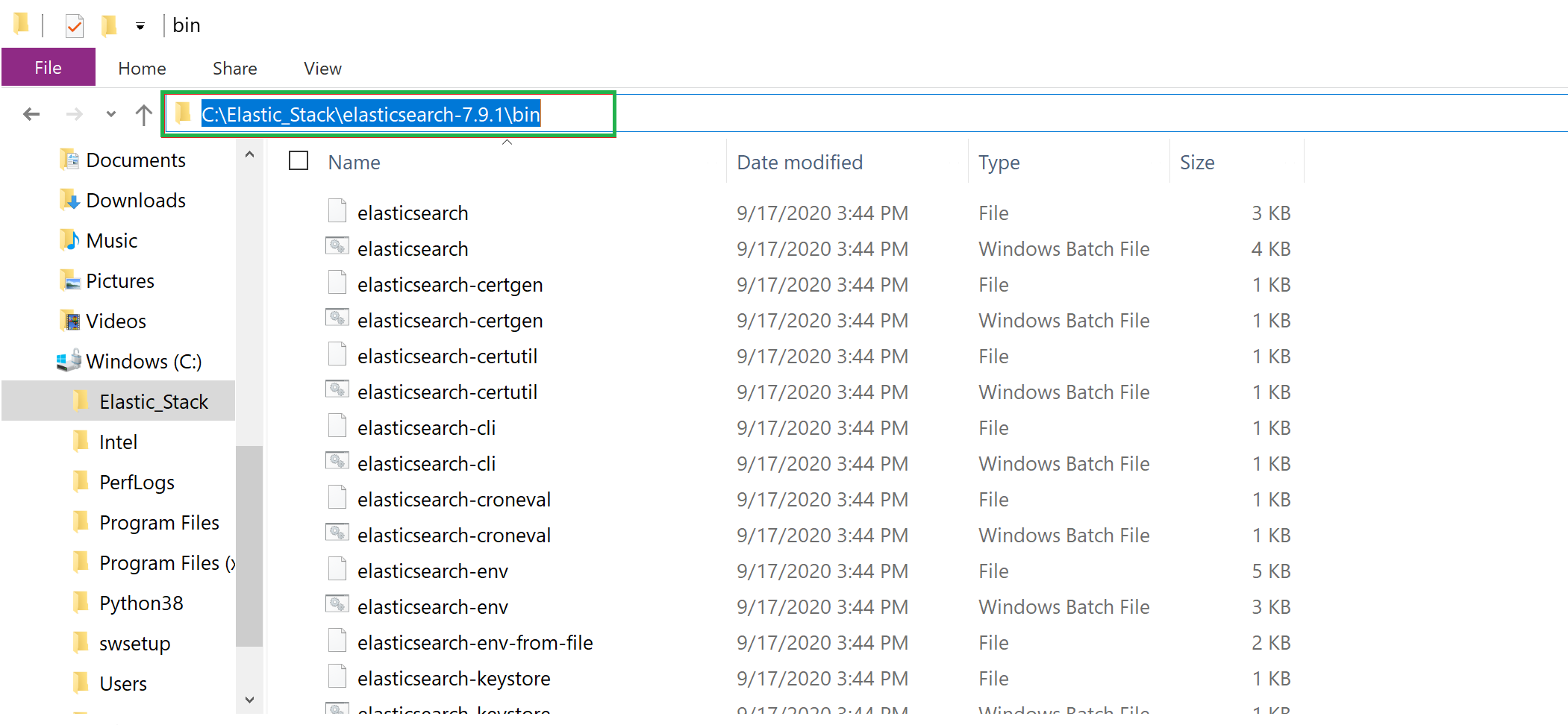Toggle the select-all checkbox beside Name

298,160
